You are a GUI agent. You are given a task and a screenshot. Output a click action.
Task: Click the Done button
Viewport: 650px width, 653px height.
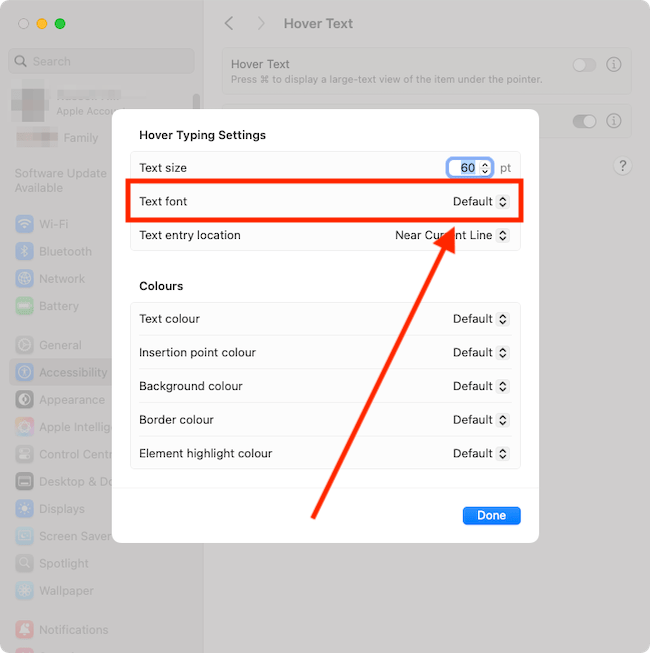point(491,516)
